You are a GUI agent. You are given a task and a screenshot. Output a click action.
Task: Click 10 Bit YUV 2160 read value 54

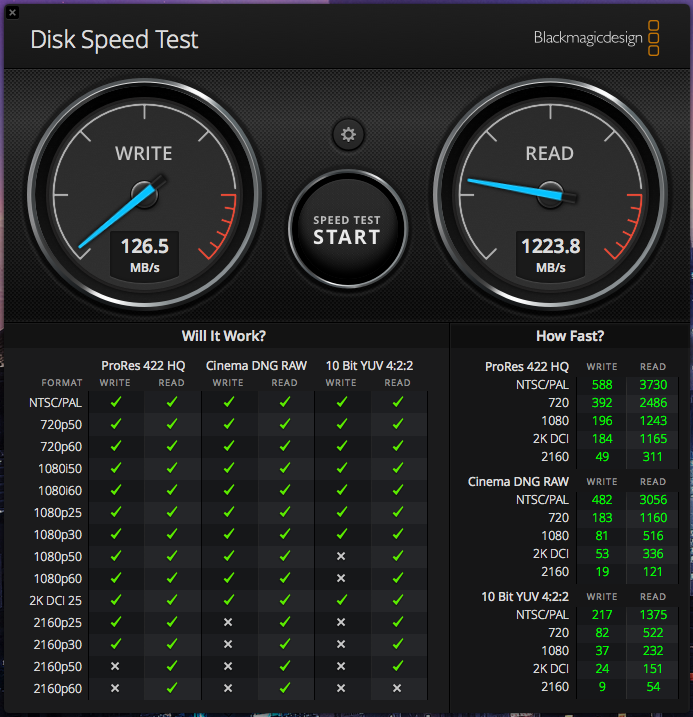pos(653,687)
